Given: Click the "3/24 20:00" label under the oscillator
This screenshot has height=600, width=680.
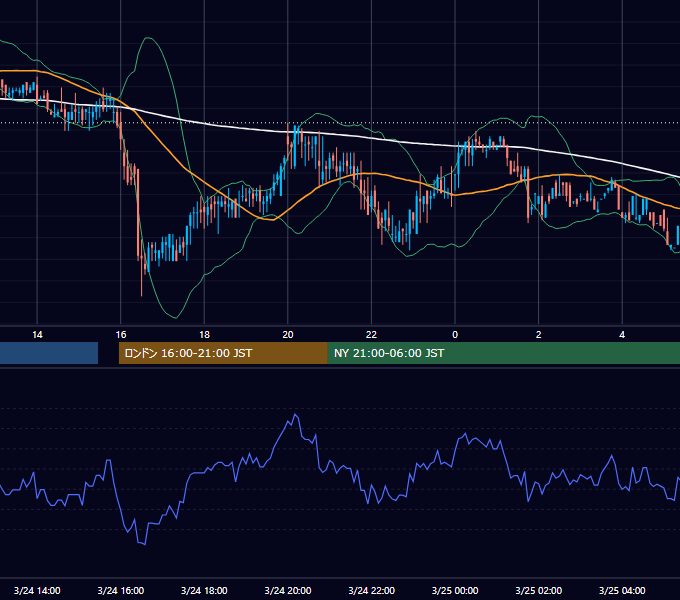Looking at the screenshot, I should pos(288,590).
